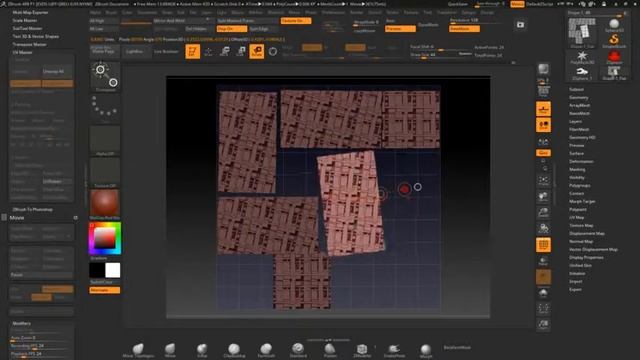
Task: Select the Inflat brush
Action: coord(202,350)
